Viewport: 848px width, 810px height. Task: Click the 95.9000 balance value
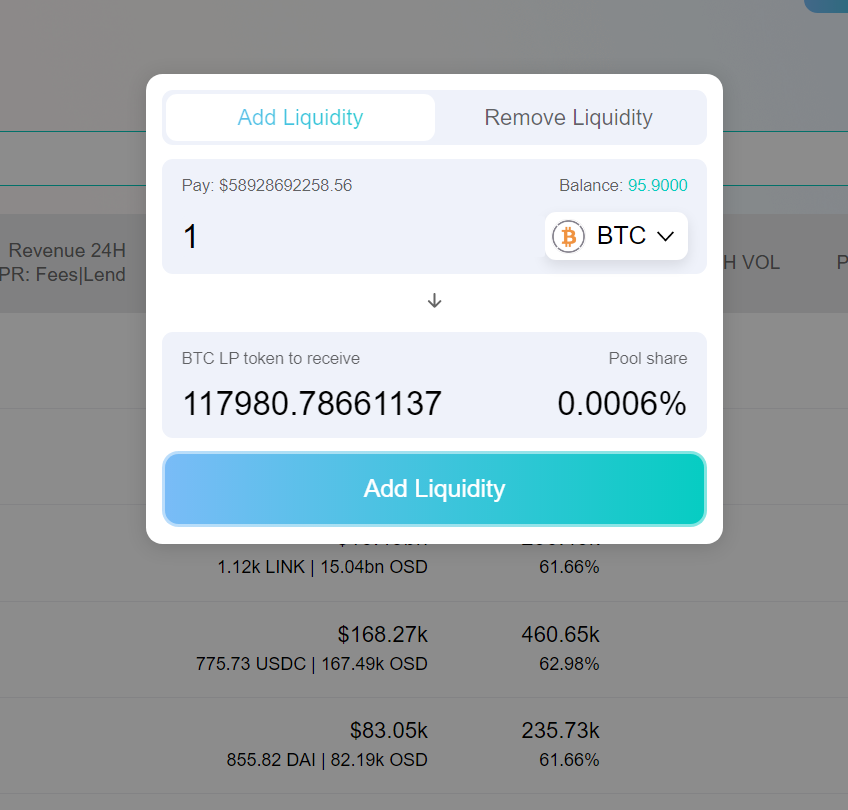click(658, 185)
